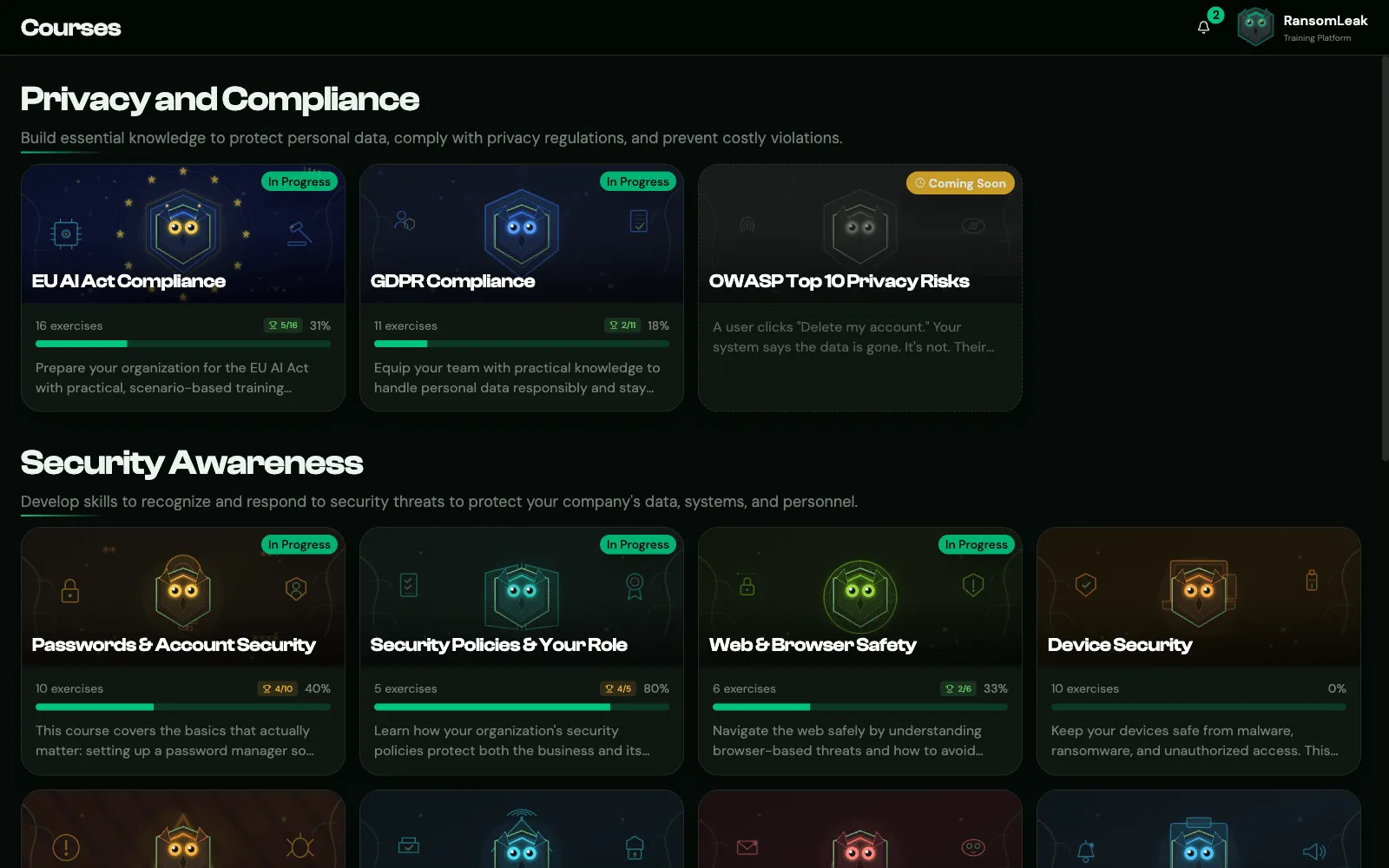Click the padlock icon on Passwords card

point(70,590)
